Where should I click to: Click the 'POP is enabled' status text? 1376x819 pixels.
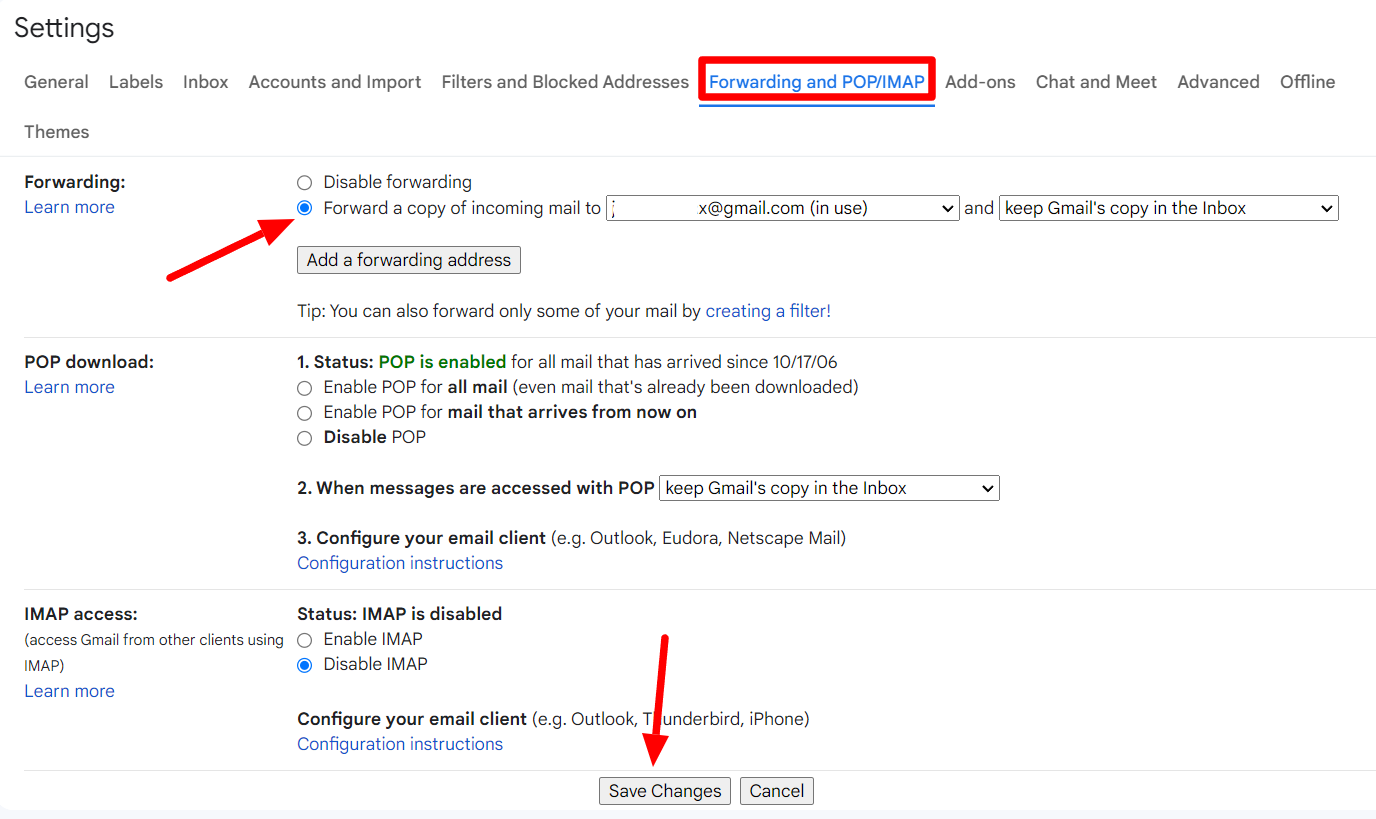coord(442,362)
